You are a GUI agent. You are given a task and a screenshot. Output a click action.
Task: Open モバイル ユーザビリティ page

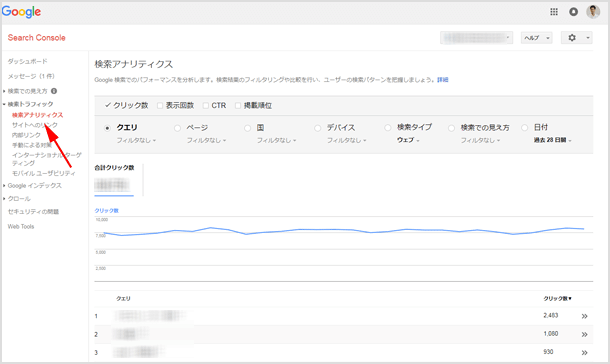tap(44, 173)
